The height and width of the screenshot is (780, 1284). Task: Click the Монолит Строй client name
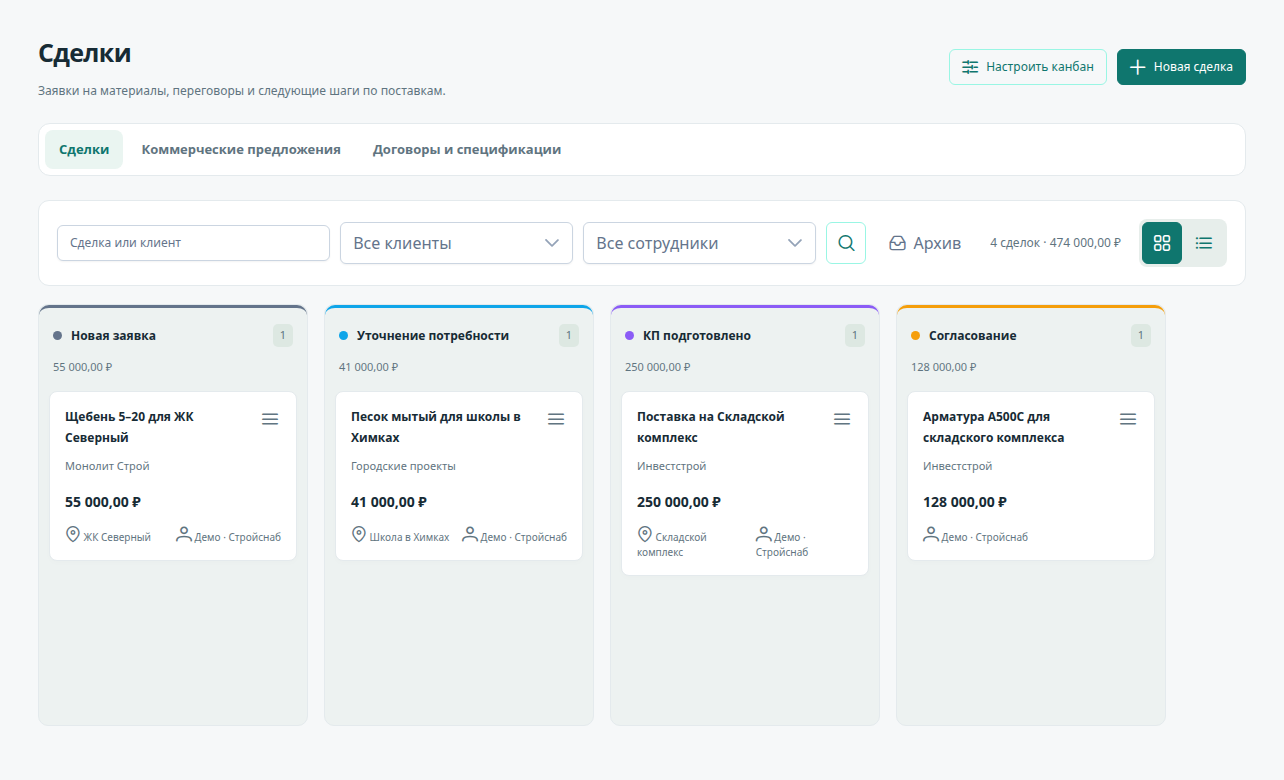107,466
